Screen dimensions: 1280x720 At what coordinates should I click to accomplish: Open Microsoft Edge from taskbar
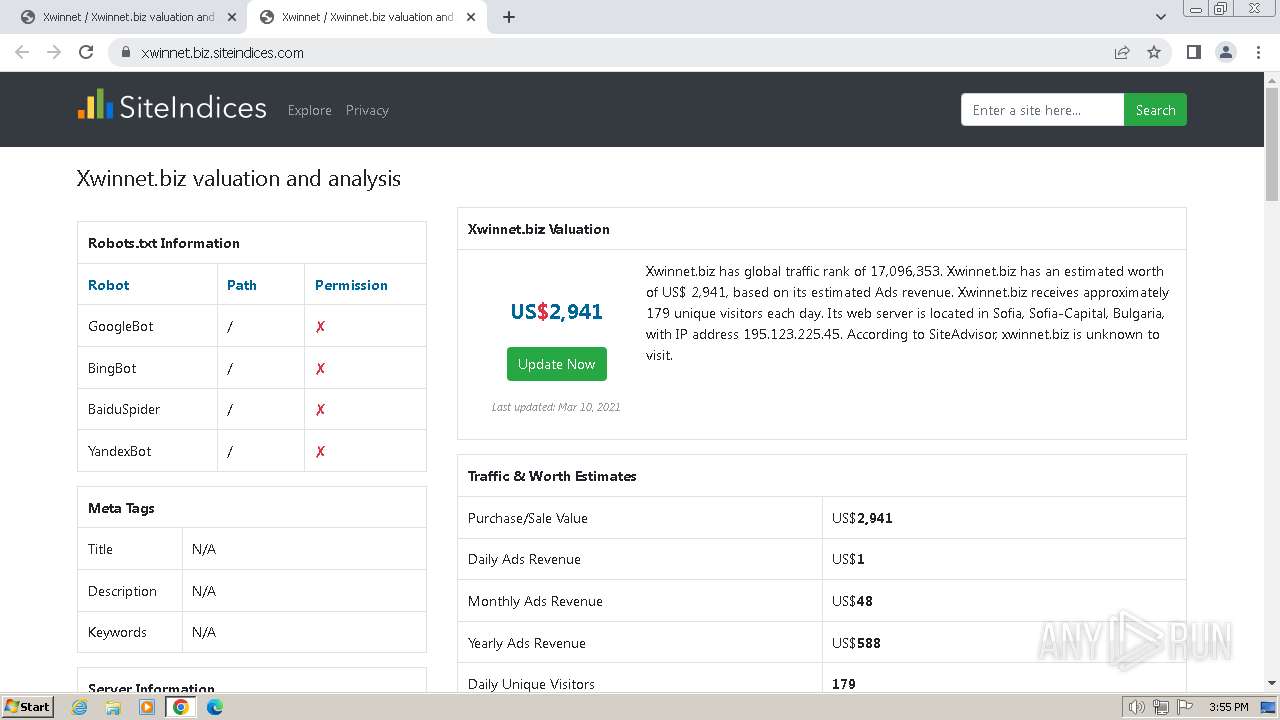(x=215, y=707)
